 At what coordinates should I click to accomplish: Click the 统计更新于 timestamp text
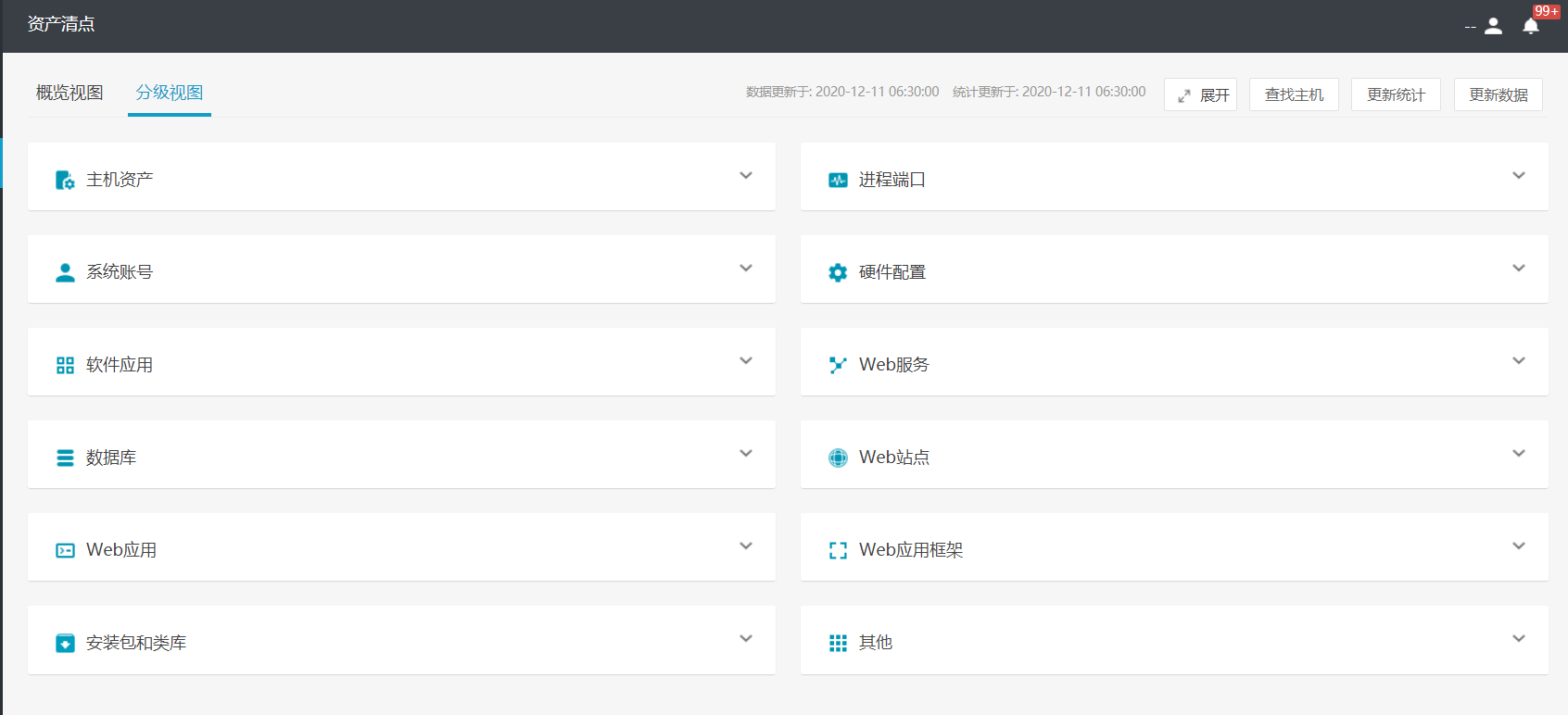(x=1049, y=92)
